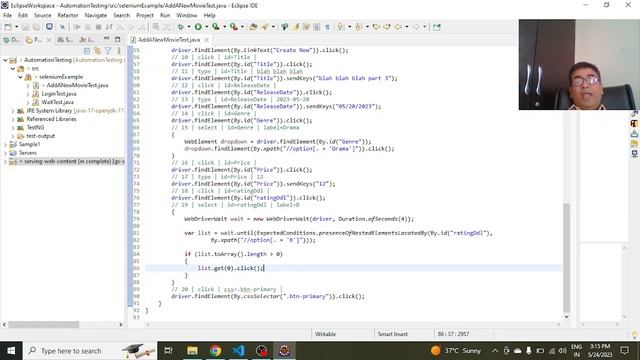Open Debug button dropdown arrow
The image size is (640, 360).
(188, 27)
